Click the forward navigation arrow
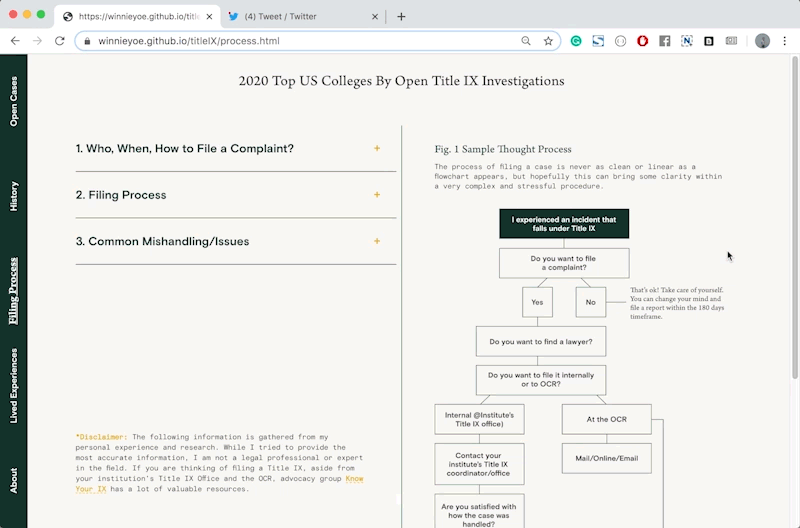Image resolution: width=800 pixels, height=528 pixels. (37, 41)
